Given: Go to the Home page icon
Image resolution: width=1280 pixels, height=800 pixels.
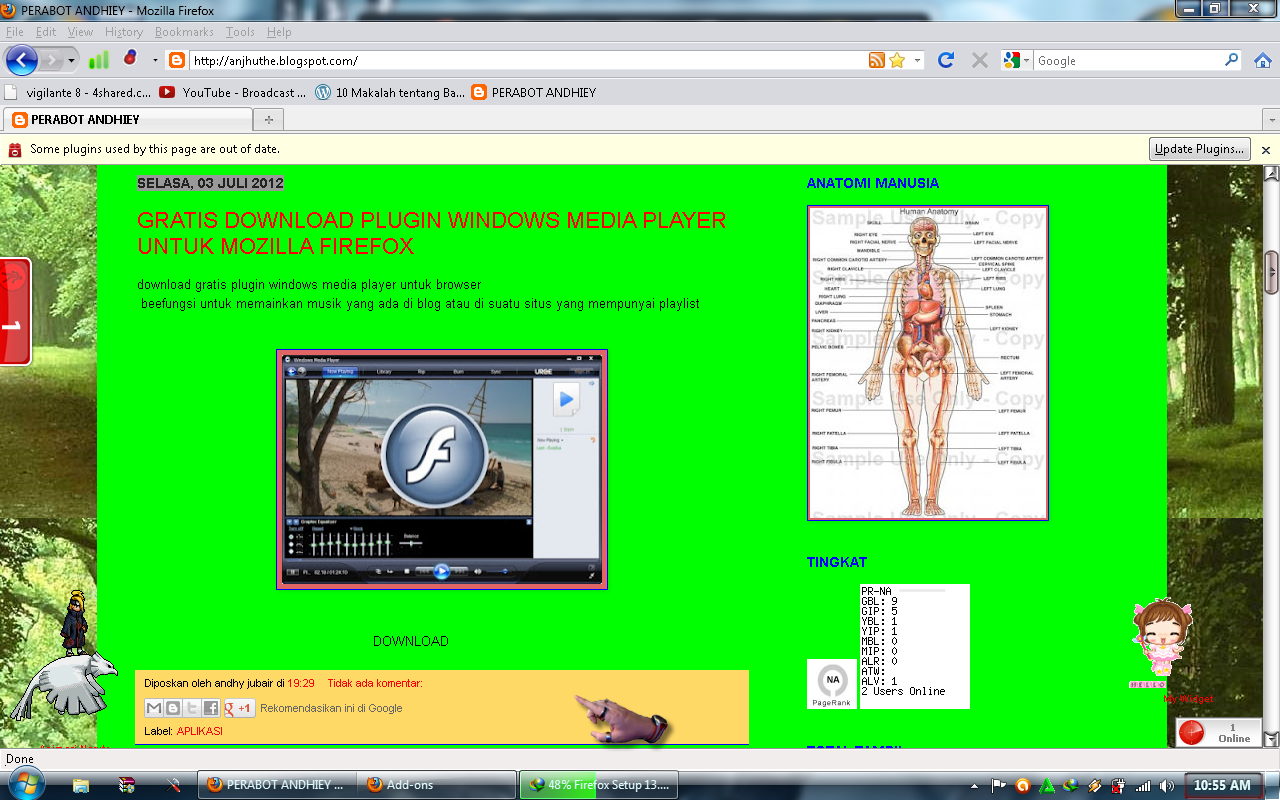Looking at the screenshot, I should point(1262,60).
